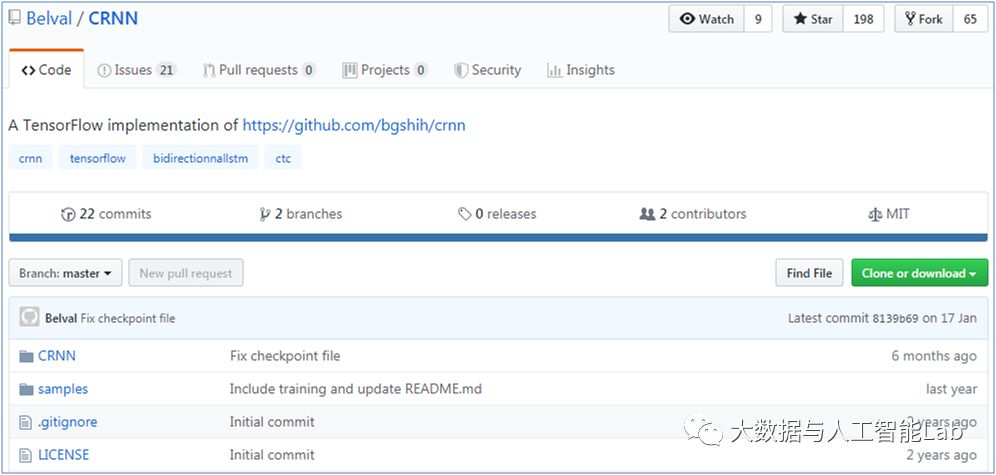Viewport: 996px width, 475px height.
Task: Click the Insights bar graph icon
Action: coord(555,70)
